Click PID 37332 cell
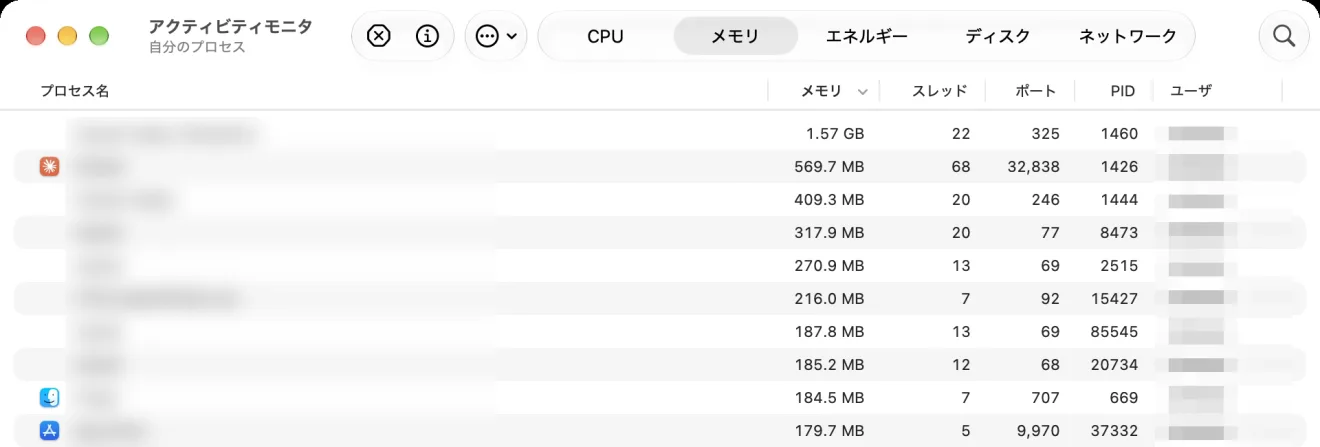Screen dimensions: 1320x447 click(1115, 431)
